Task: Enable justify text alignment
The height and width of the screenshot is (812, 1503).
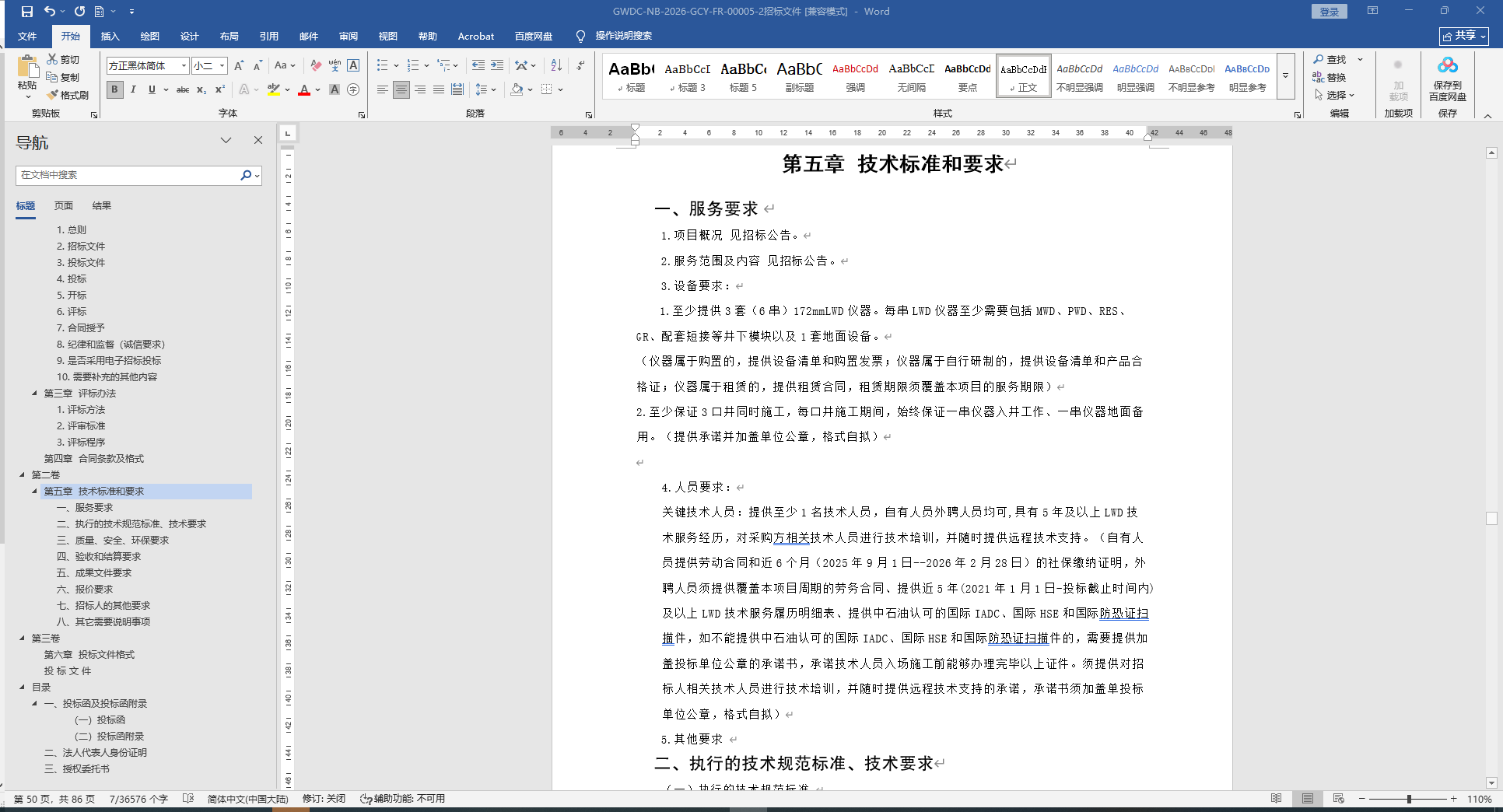Action: pos(439,89)
